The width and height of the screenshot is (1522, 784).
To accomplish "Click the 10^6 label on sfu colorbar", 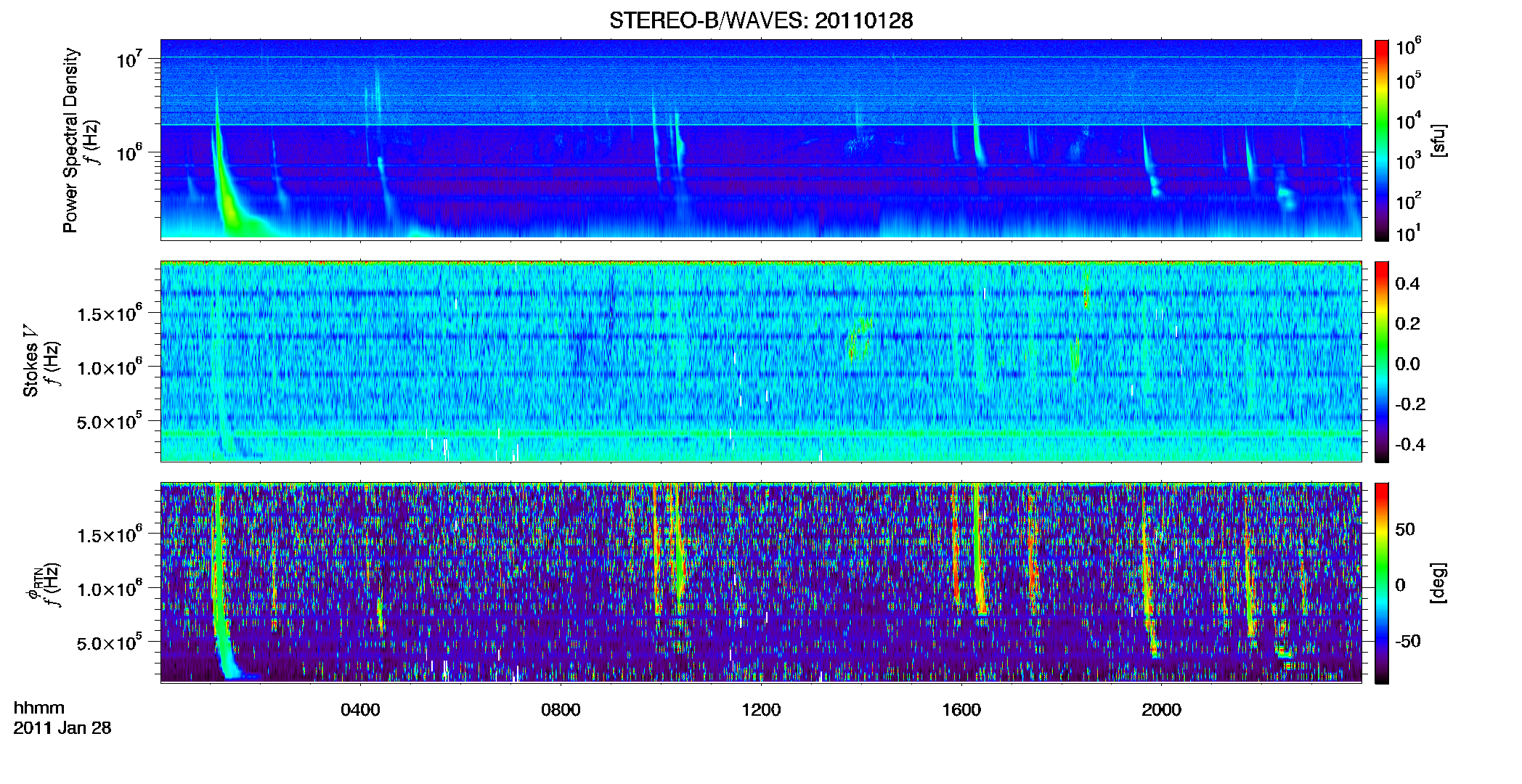I will (x=1409, y=47).
